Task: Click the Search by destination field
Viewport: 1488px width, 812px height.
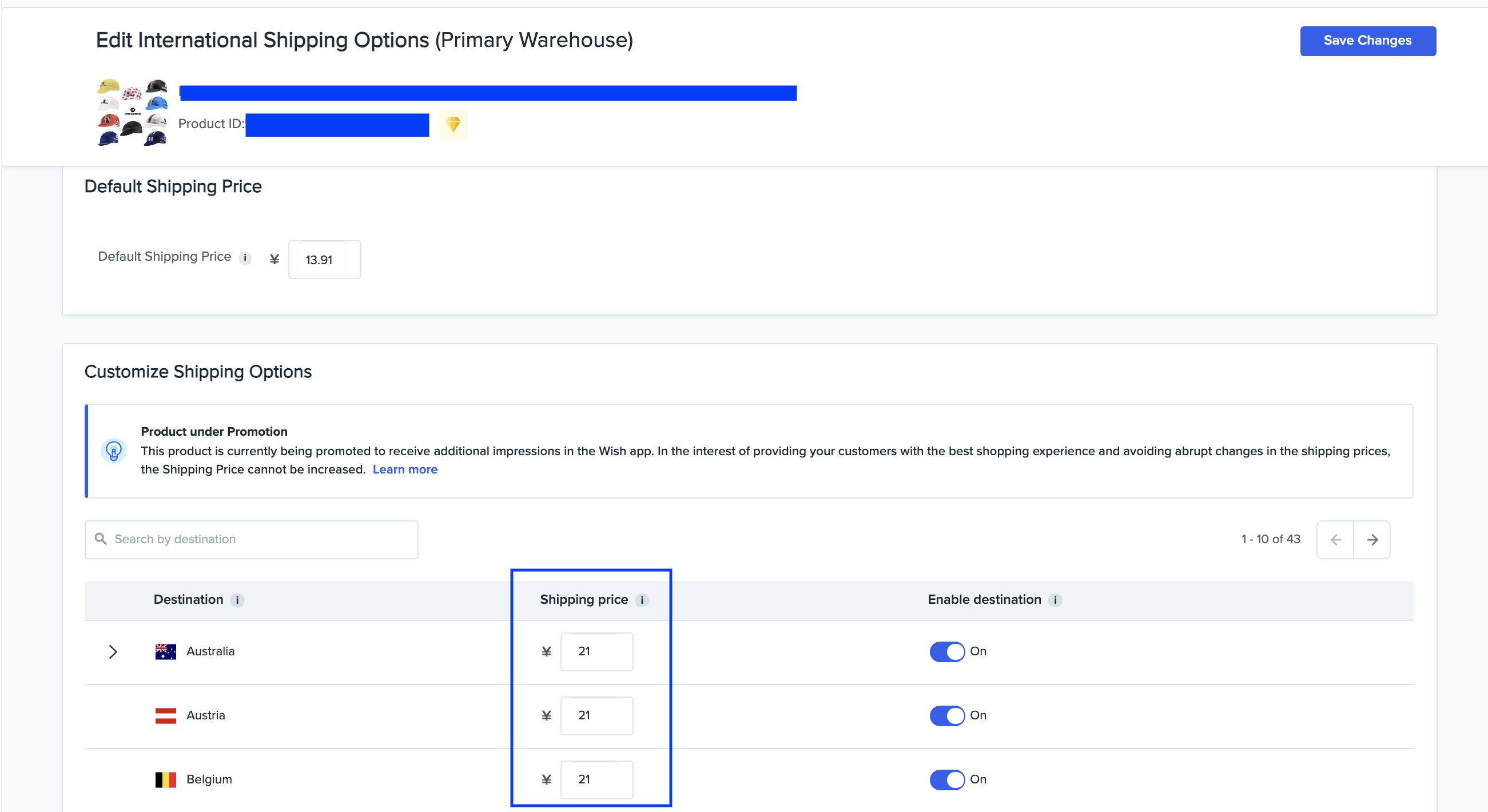Action: coord(260,539)
